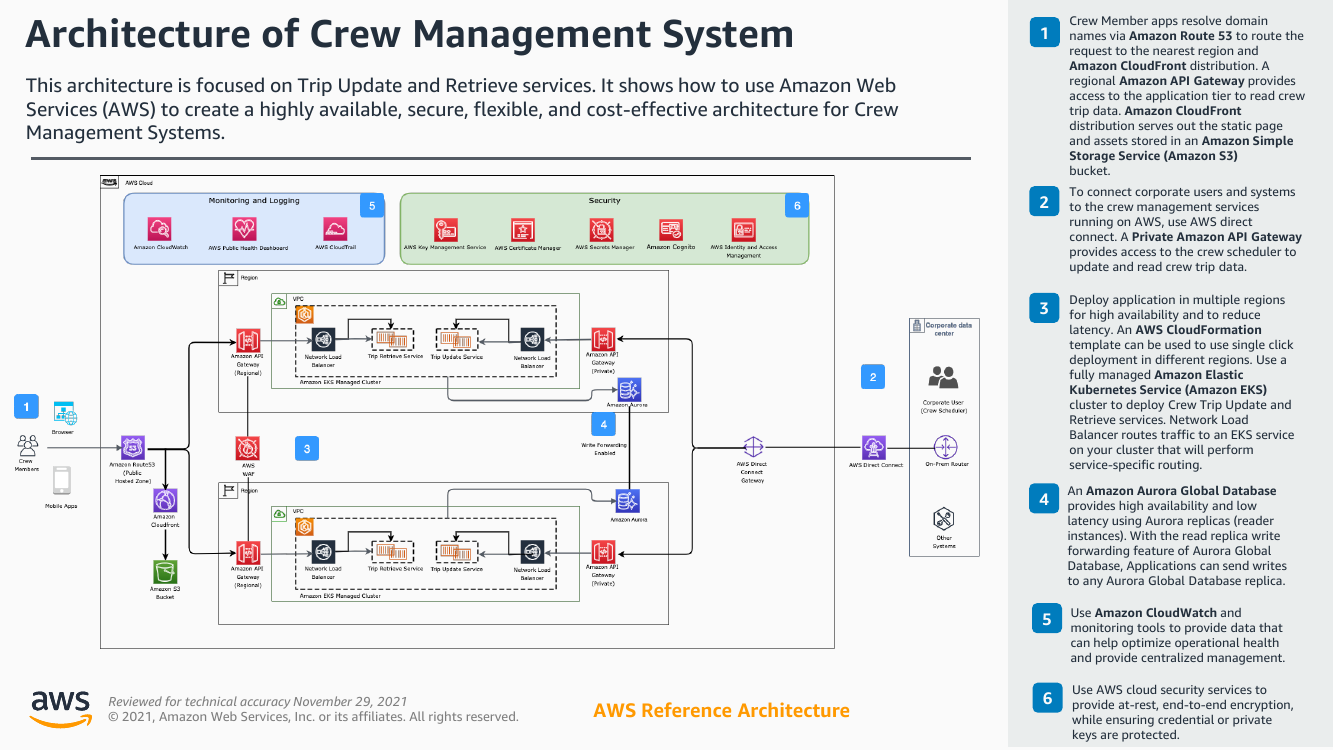
Task: Click bold 'Amazon Aurora Global Database' in sidebar
Action: [1181, 491]
